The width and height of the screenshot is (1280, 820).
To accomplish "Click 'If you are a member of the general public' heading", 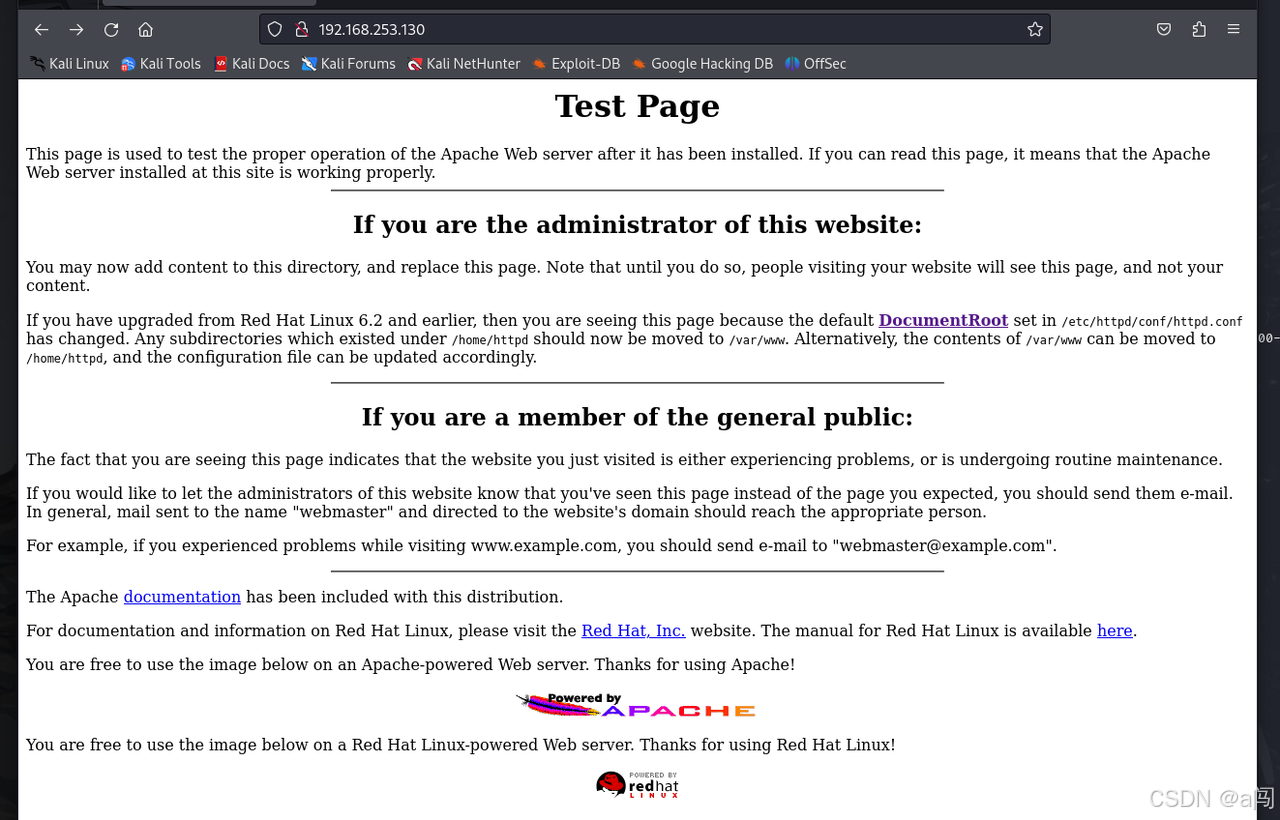I will (x=637, y=417).
